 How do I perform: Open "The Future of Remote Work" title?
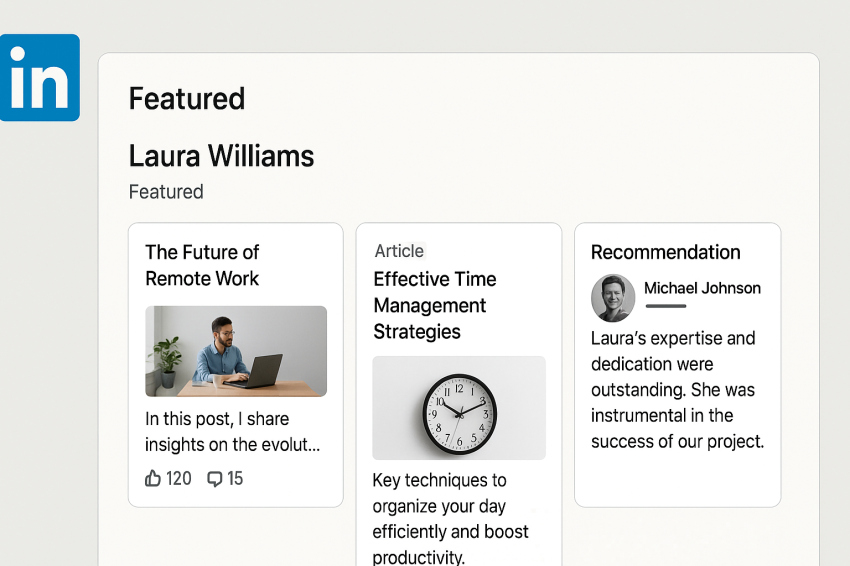[x=202, y=265]
